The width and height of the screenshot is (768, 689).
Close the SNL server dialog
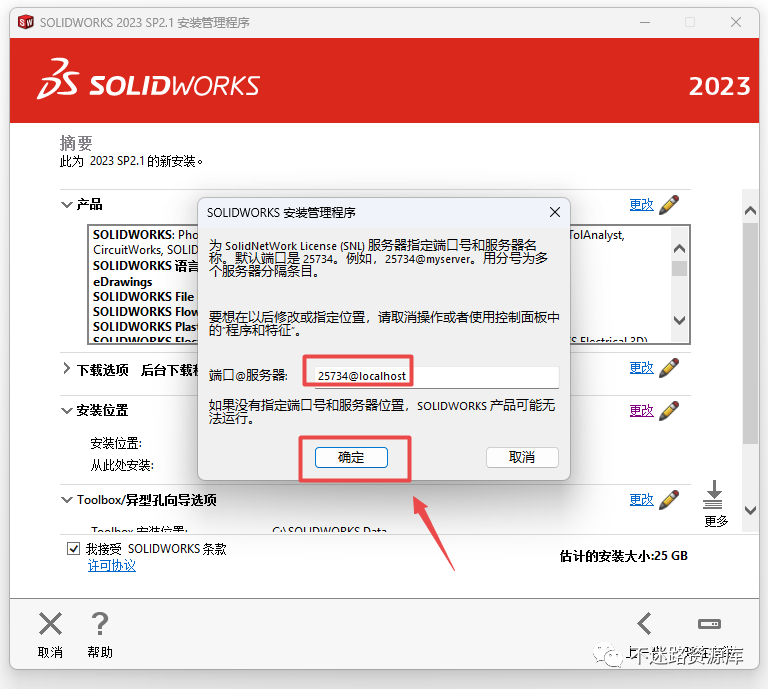pyautogui.click(x=555, y=212)
